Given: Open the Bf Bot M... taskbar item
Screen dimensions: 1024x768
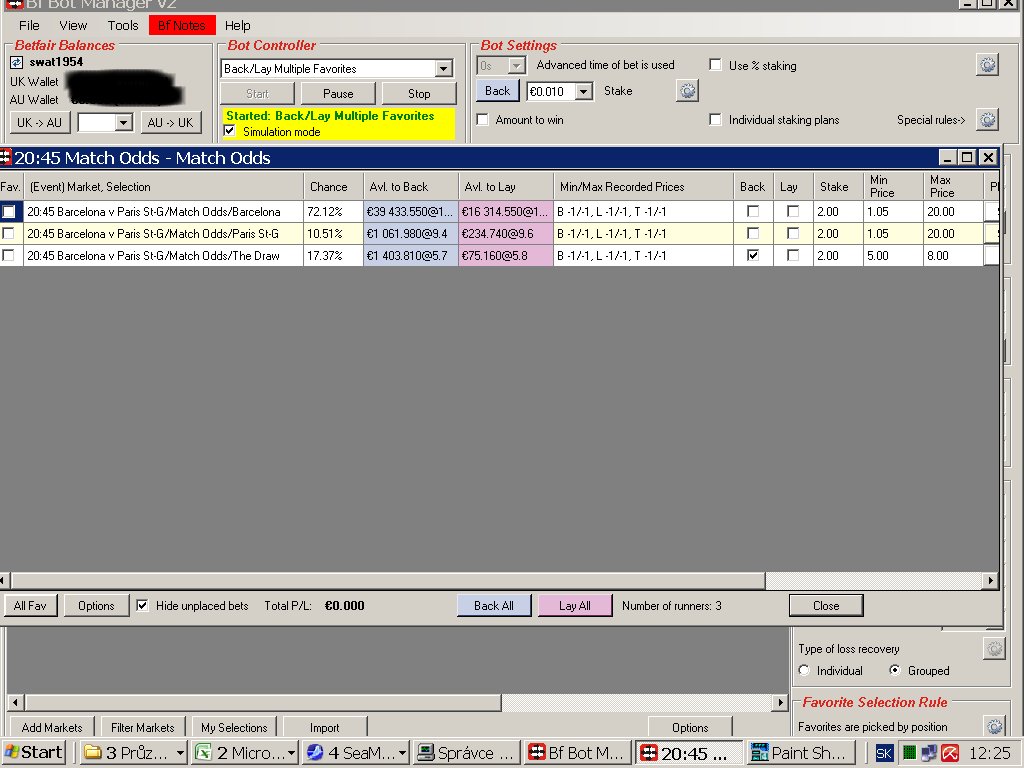Looking at the screenshot, I should (577, 753).
